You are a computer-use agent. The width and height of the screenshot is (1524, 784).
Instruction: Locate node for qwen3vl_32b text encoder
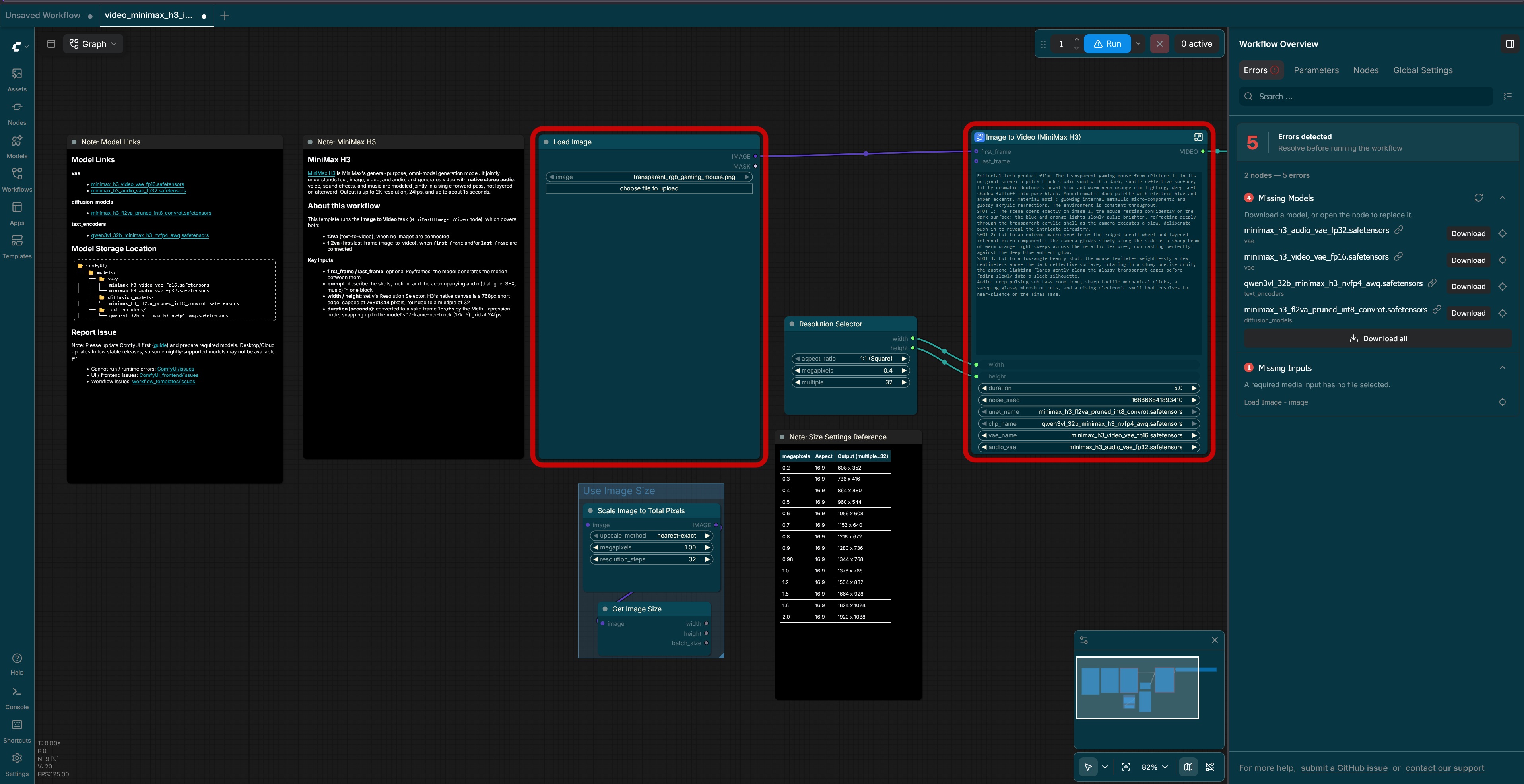tap(1502, 286)
